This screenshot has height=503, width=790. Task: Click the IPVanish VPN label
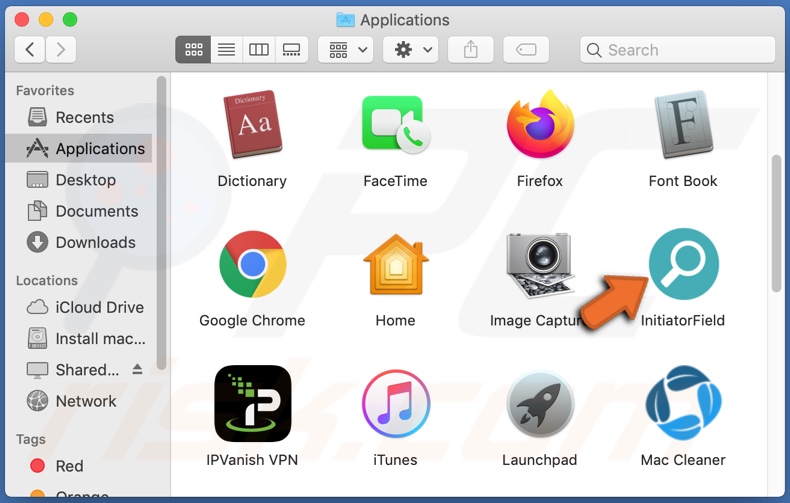point(252,460)
